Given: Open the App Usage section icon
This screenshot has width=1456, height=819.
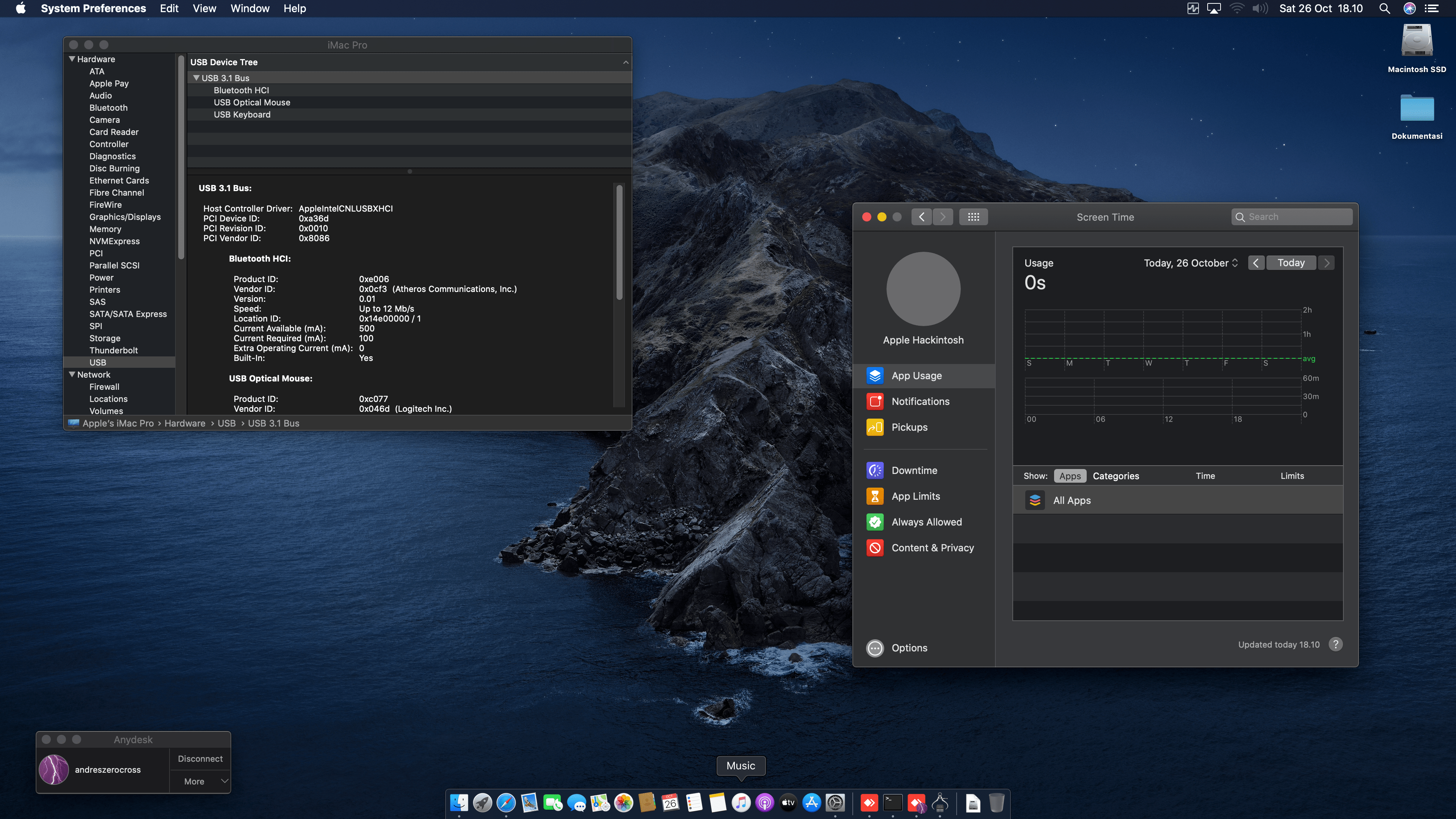Looking at the screenshot, I should pyautogui.click(x=875, y=376).
